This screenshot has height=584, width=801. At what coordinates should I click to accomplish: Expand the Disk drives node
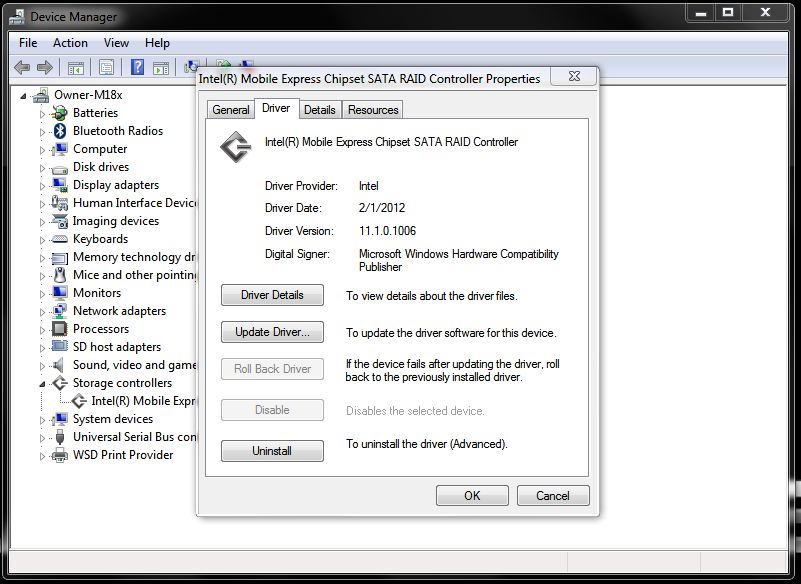pos(42,168)
